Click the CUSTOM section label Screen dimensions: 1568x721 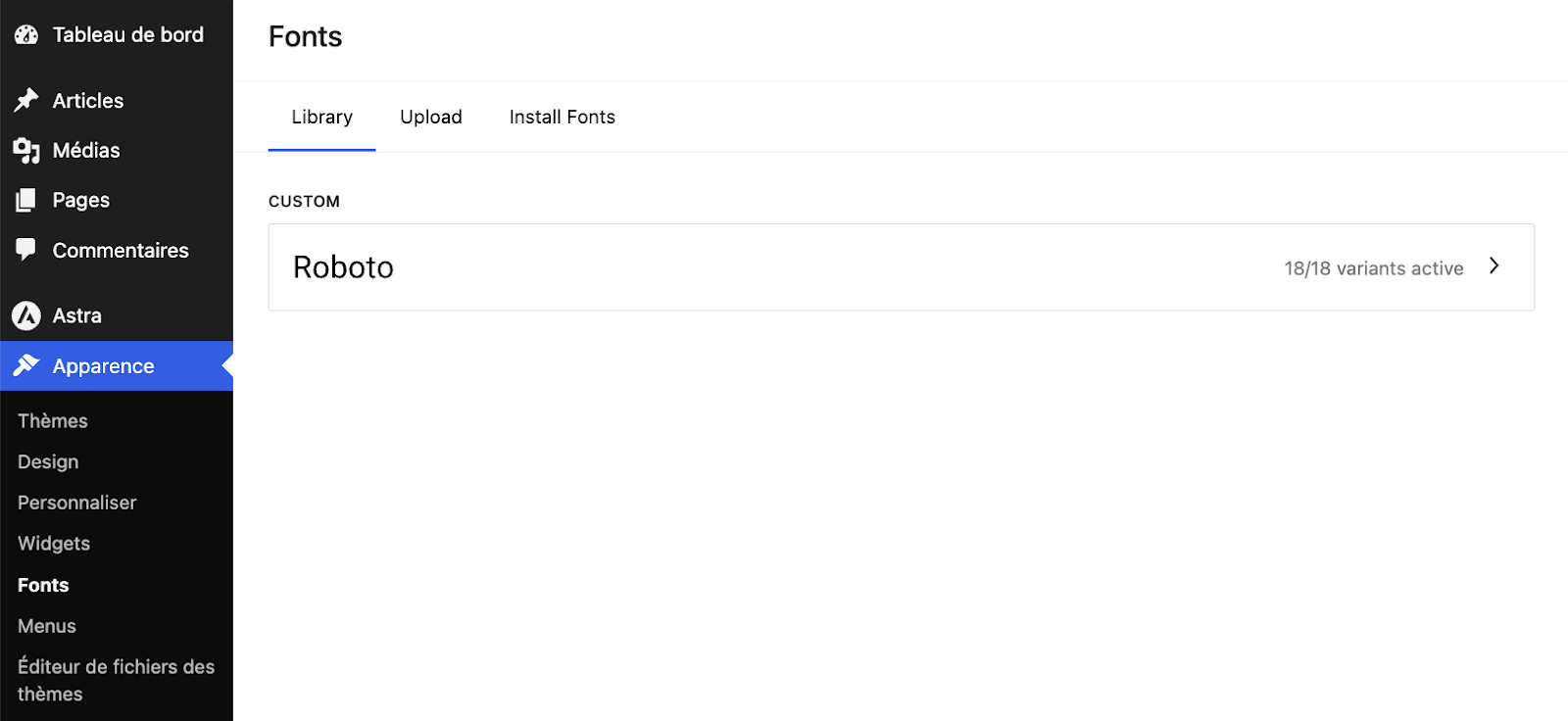(x=304, y=202)
